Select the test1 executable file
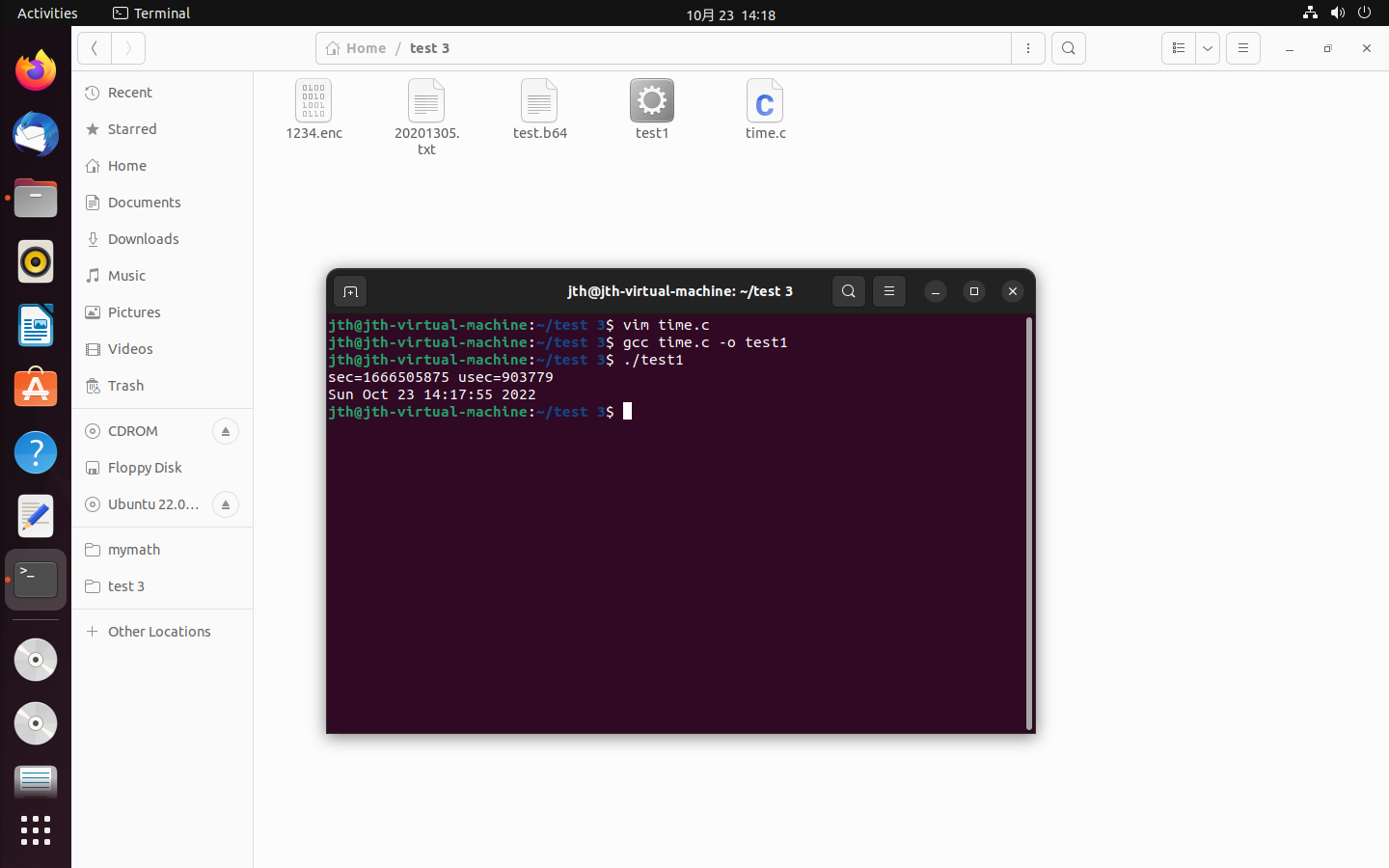This screenshot has width=1389, height=868. (x=652, y=110)
